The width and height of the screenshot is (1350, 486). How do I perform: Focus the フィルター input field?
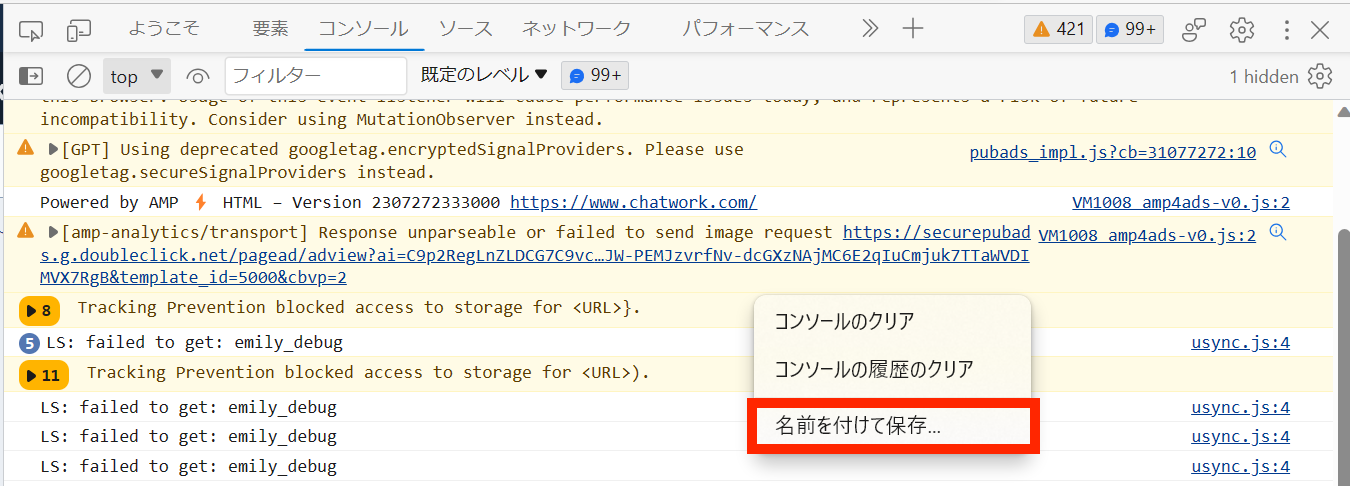point(316,76)
